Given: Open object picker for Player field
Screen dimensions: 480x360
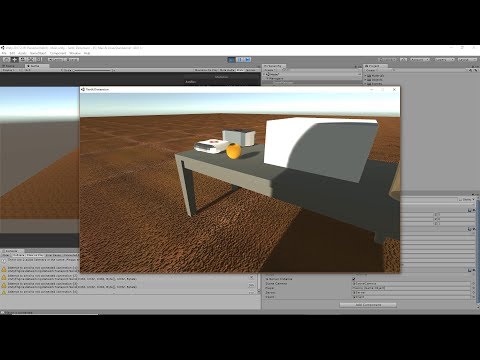Looking at the screenshot, I should click(x=473, y=288).
